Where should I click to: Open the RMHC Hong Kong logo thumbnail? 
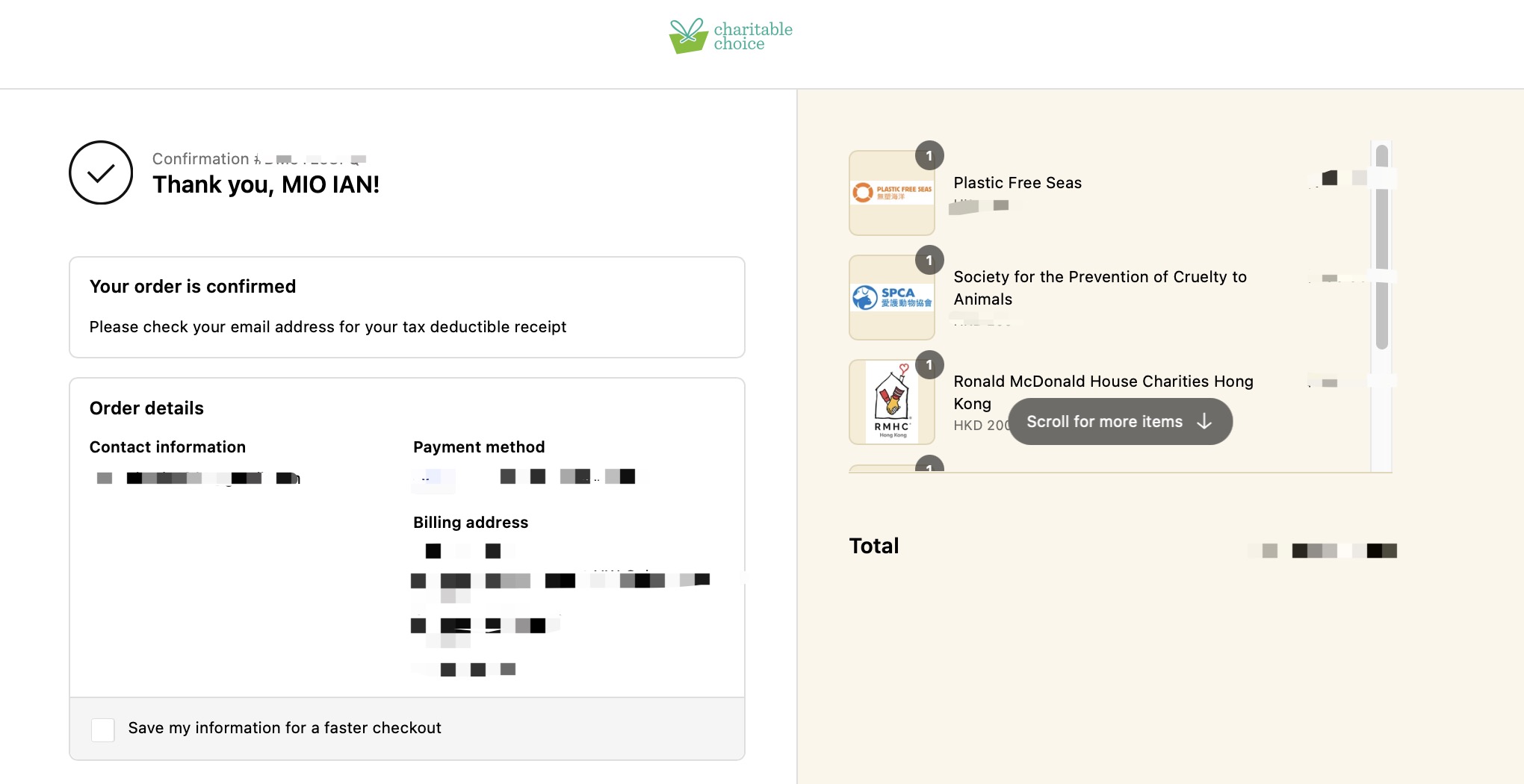(x=892, y=402)
